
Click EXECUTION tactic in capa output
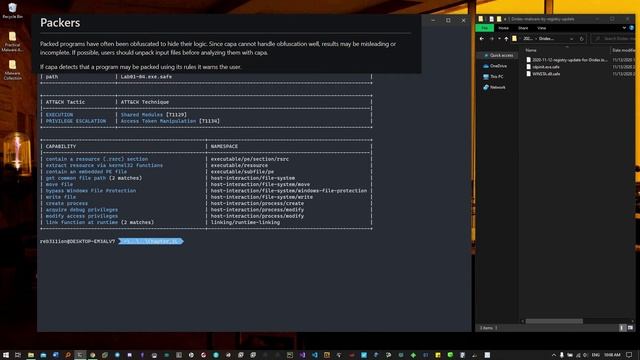tap(59, 115)
